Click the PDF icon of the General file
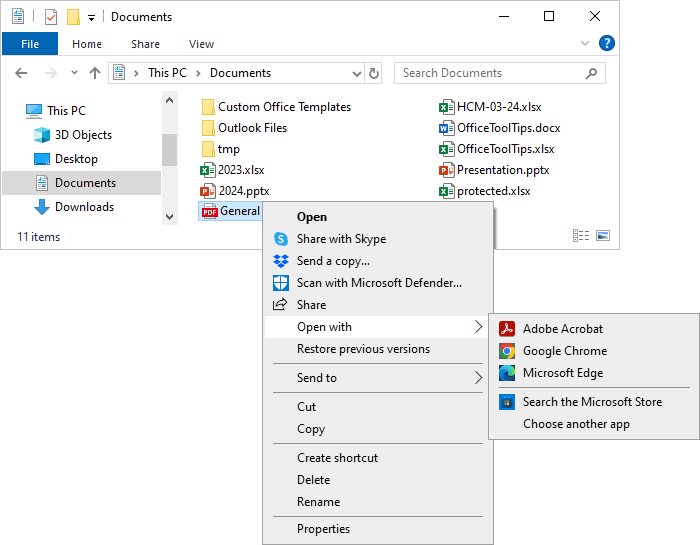700x545 pixels. 209,211
